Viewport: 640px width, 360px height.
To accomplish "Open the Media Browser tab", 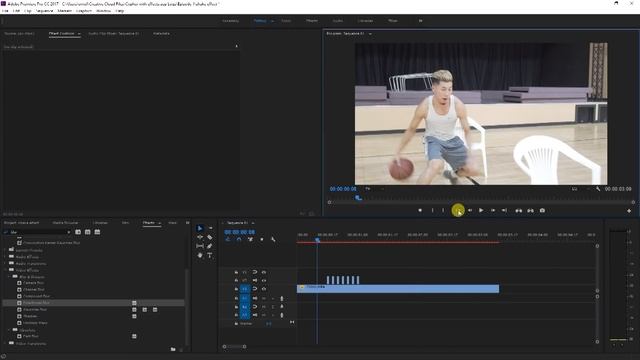I will tap(65, 223).
